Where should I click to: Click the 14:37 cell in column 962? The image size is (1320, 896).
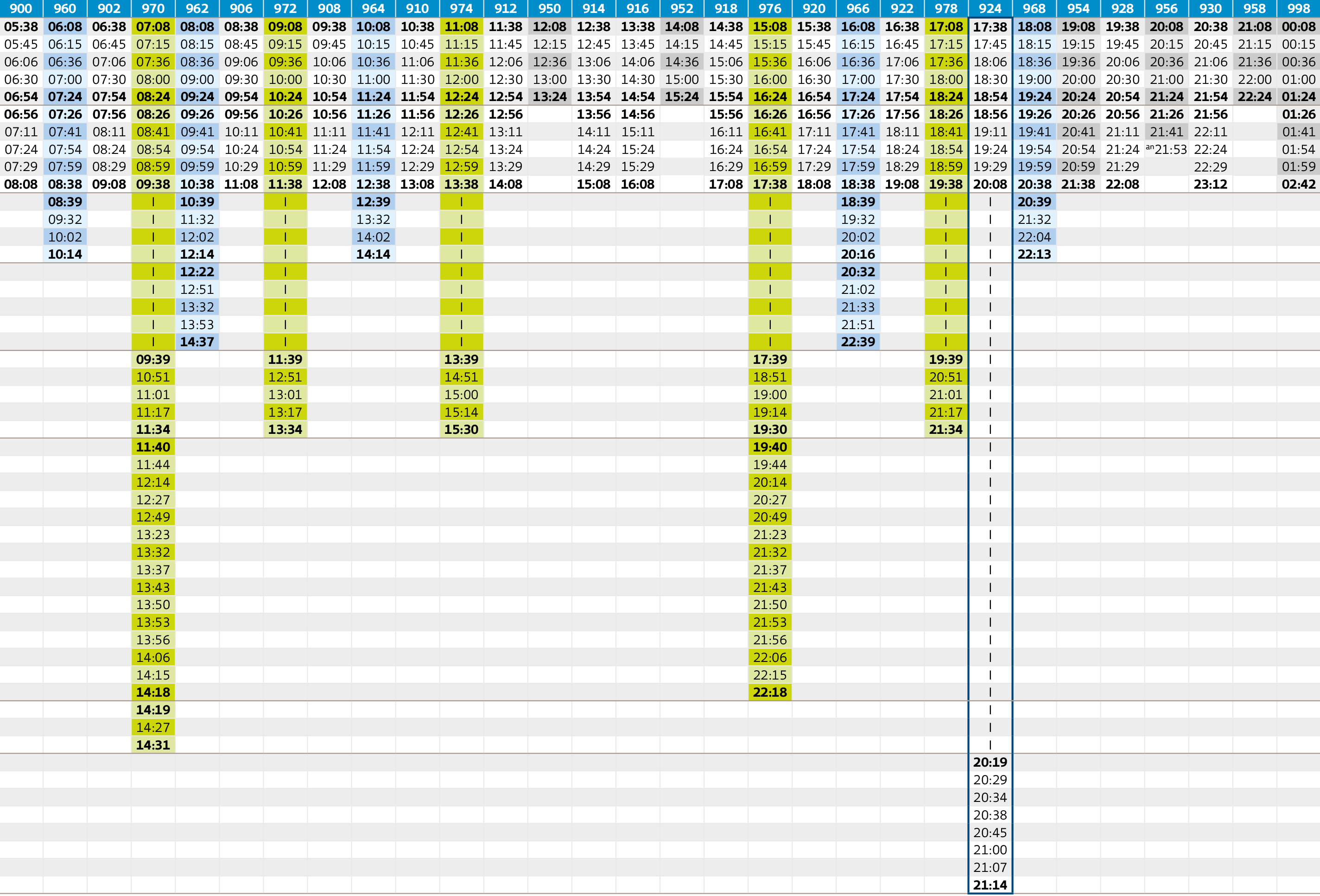coord(197,342)
